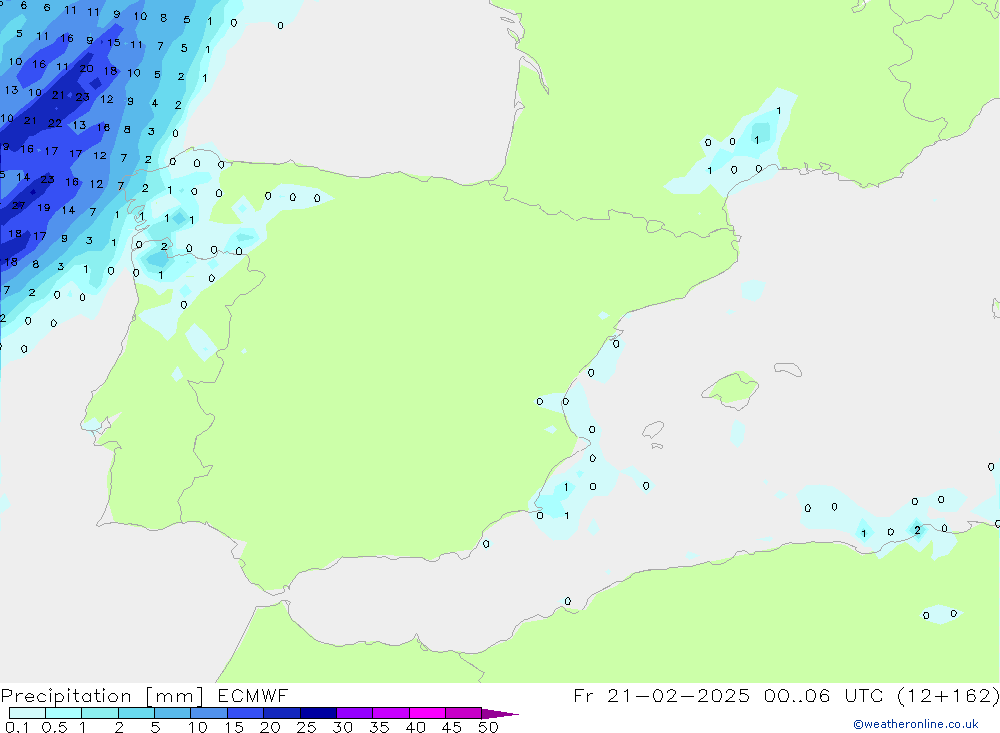Select the 40–45 mm magenta legend swatch

click(427, 713)
